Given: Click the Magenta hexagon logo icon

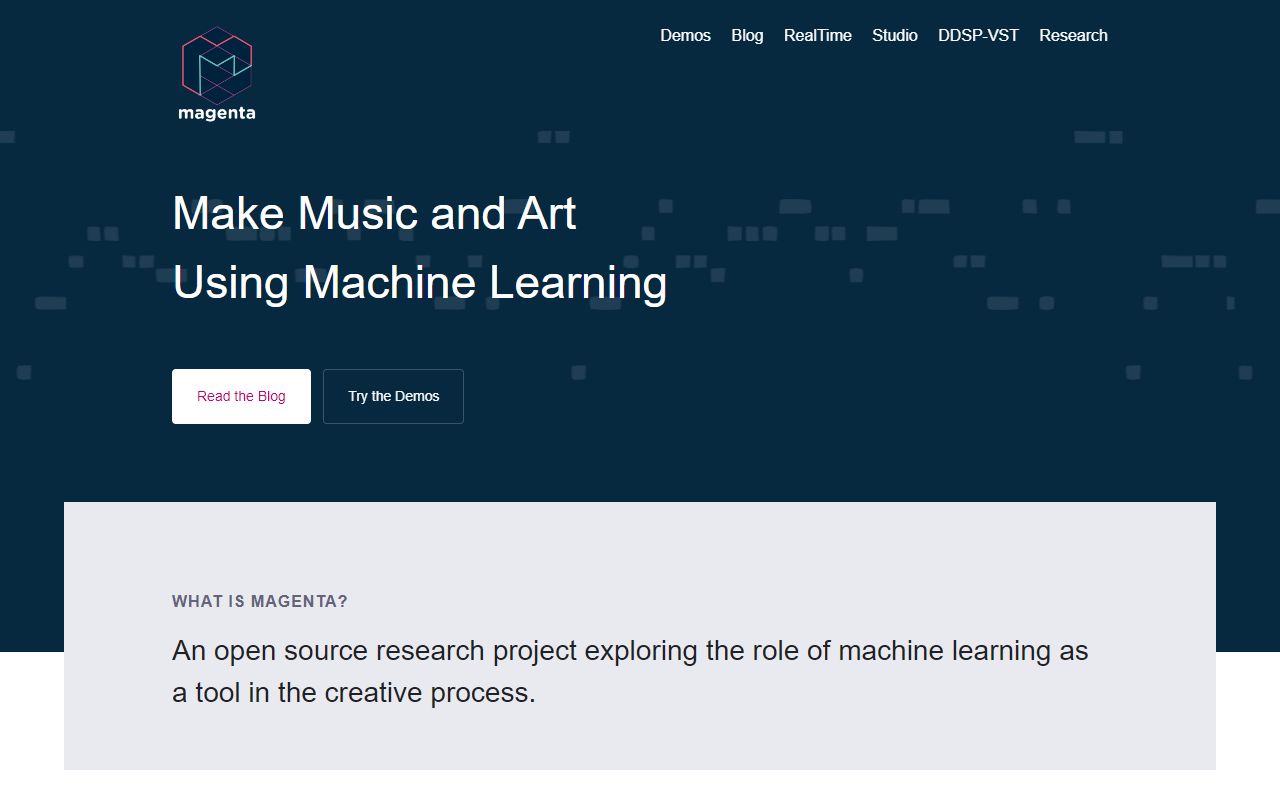Looking at the screenshot, I should pyautogui.click(x=217, y=64).
